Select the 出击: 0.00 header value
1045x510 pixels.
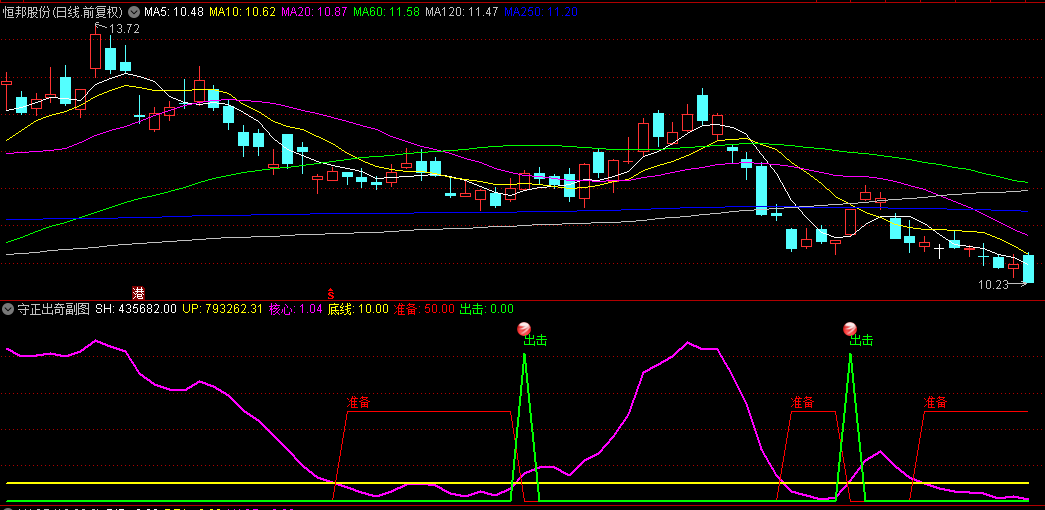point(487,309)
